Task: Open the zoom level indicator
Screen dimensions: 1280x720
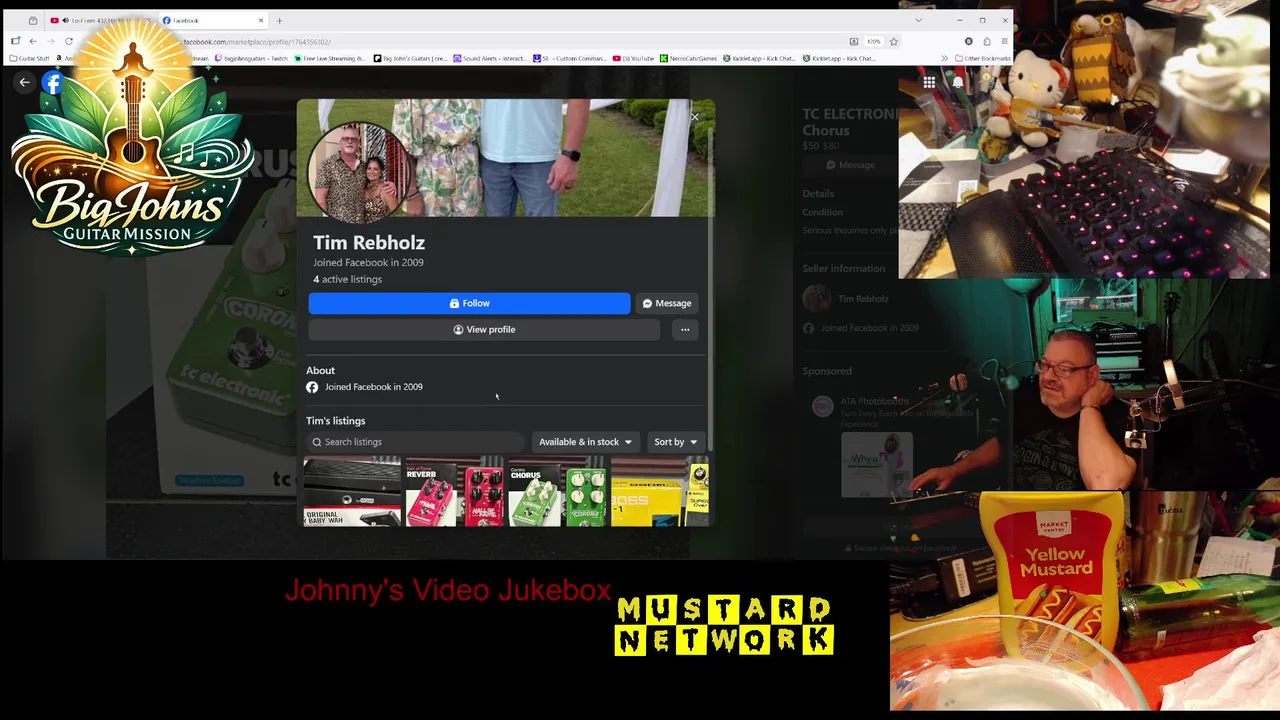Action: [873, 41]
